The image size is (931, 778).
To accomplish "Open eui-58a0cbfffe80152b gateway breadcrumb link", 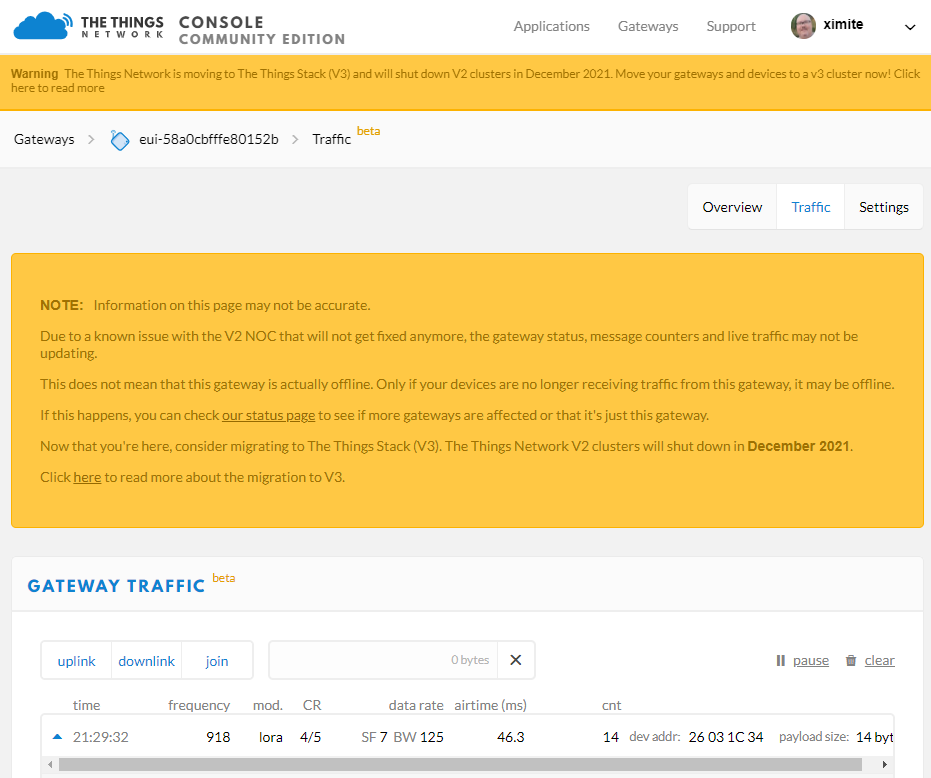I will point(208,140).
